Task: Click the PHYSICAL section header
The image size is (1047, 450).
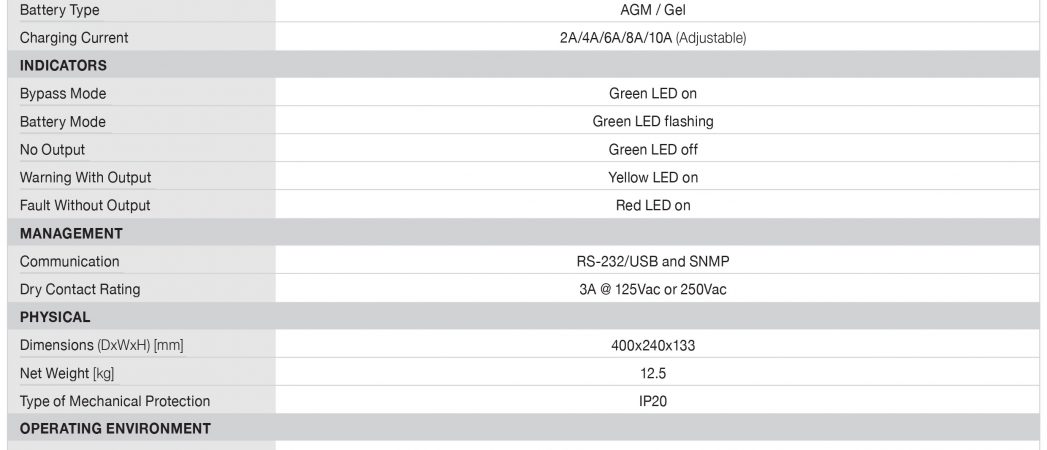Action: click(55, 318)
